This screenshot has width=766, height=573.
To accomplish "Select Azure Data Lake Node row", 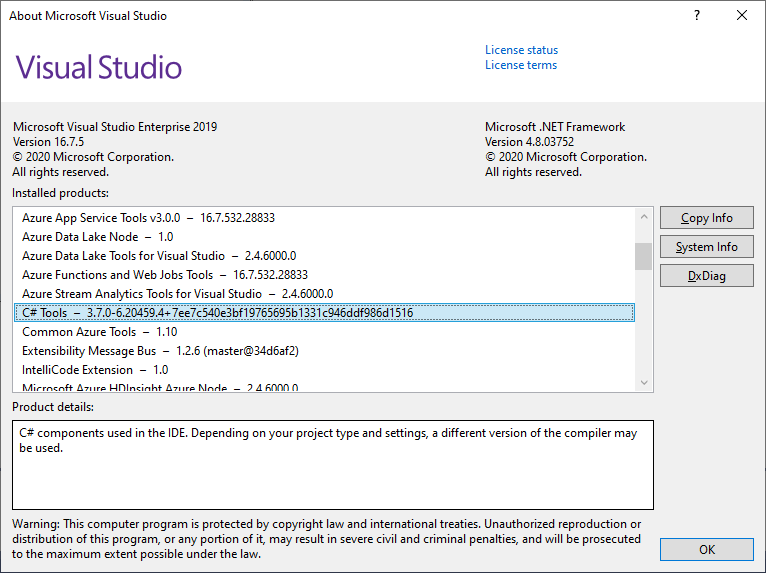I will tap(324, 237).
